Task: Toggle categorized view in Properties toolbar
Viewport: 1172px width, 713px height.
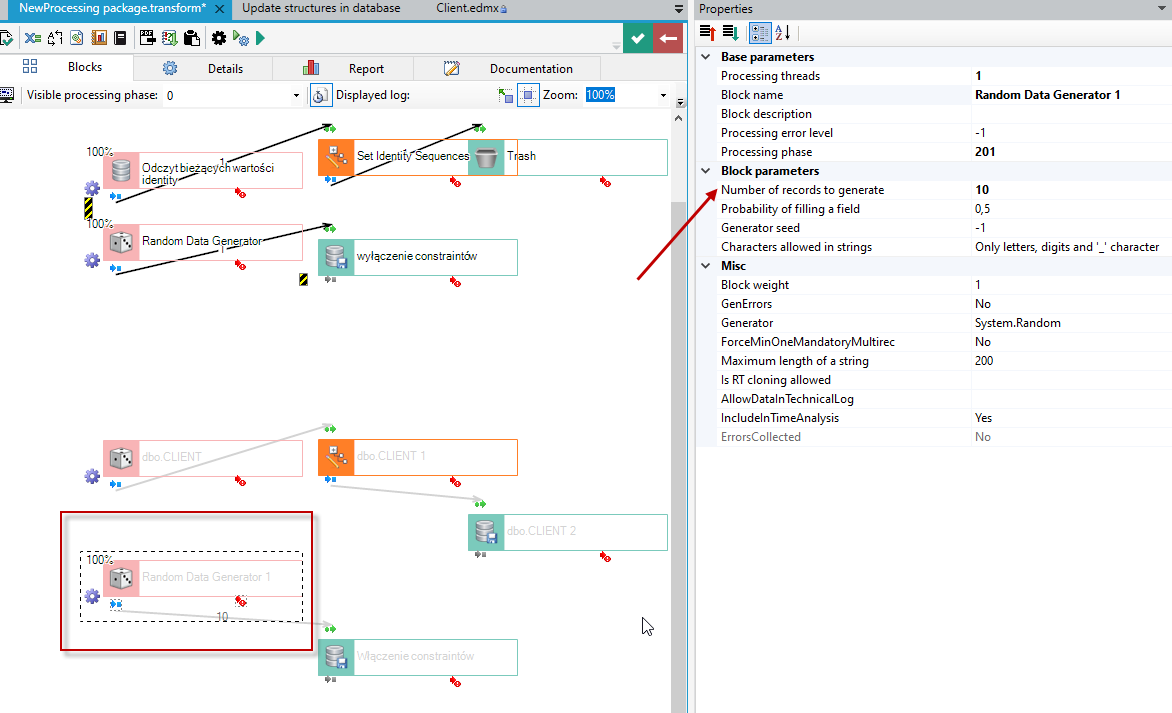Action: coord(759,33)
